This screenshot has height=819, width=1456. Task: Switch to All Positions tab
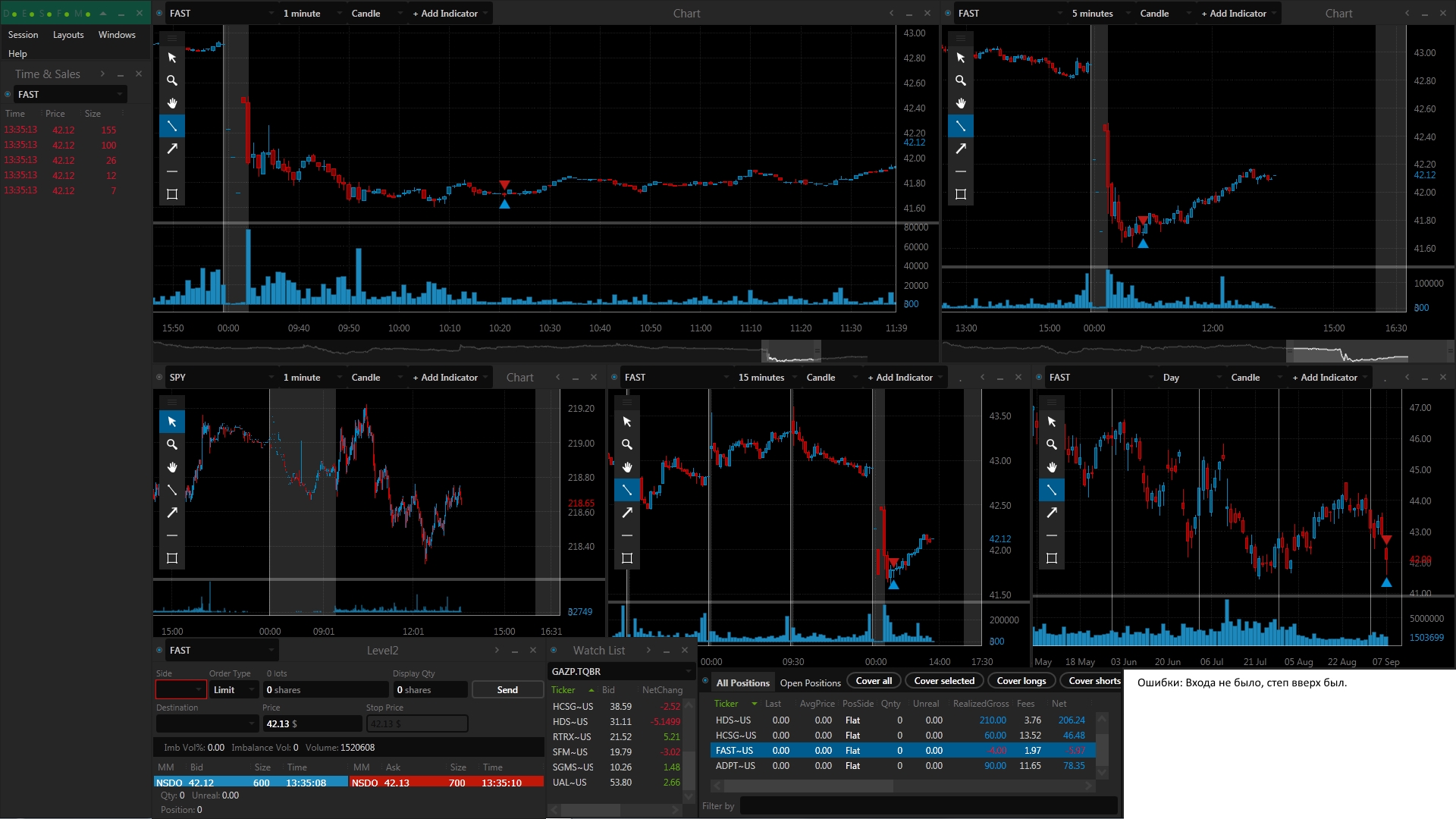point(743,682)
